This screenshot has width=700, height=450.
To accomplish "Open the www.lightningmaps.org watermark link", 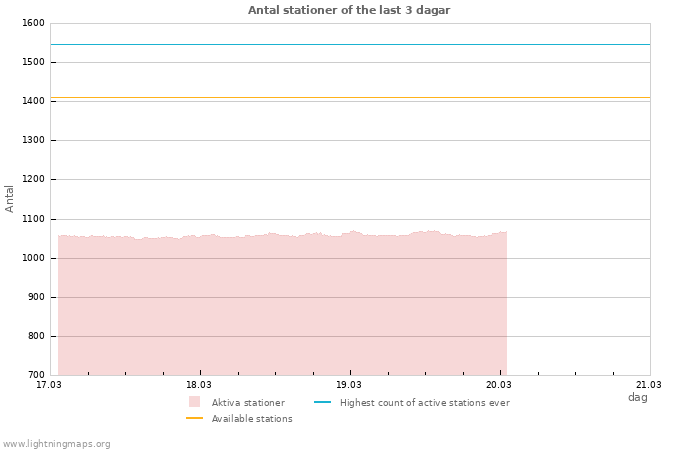I will point(57,444).
